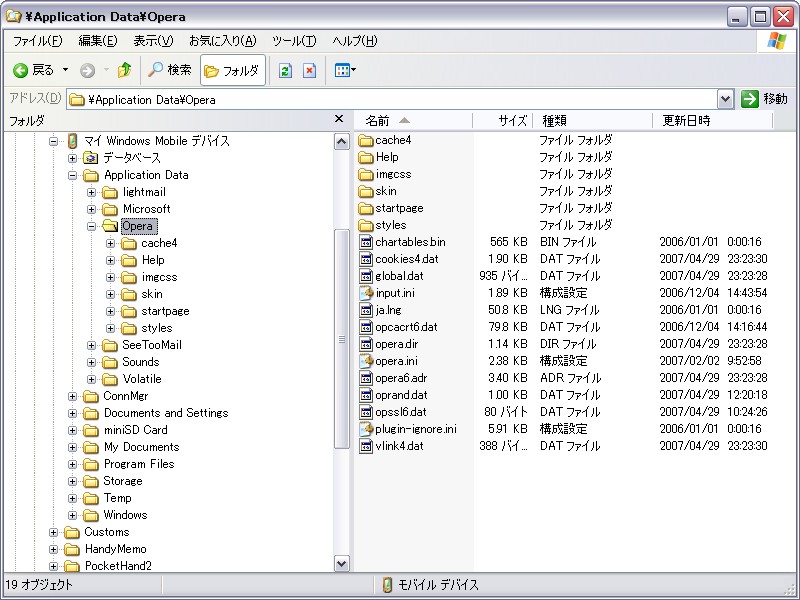The height and width of the screenshot is (600, 800).
Task: Open the Views mode dropdown icon
Action: (x=345, y=70)
